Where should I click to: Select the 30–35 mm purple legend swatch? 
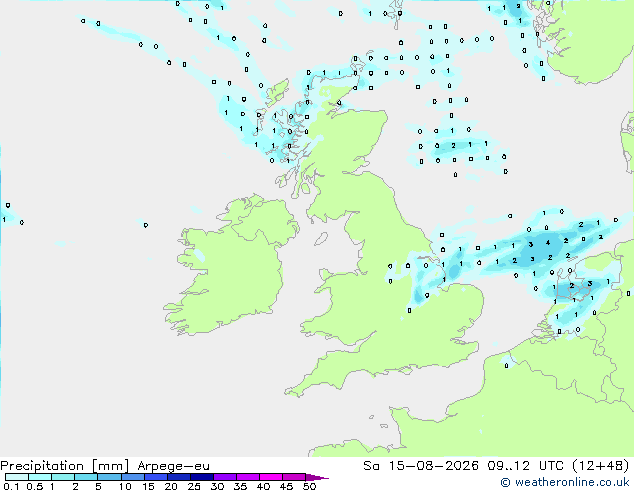coord(225,477)
